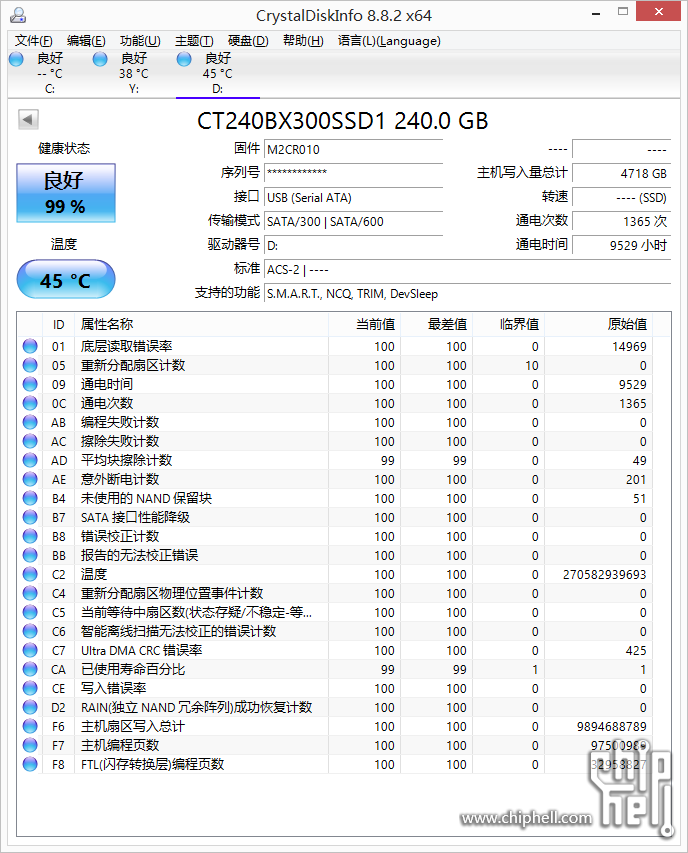Click raw value 9894688789 in F6 row
Screen dimensions: 688x853
(612, 727)
